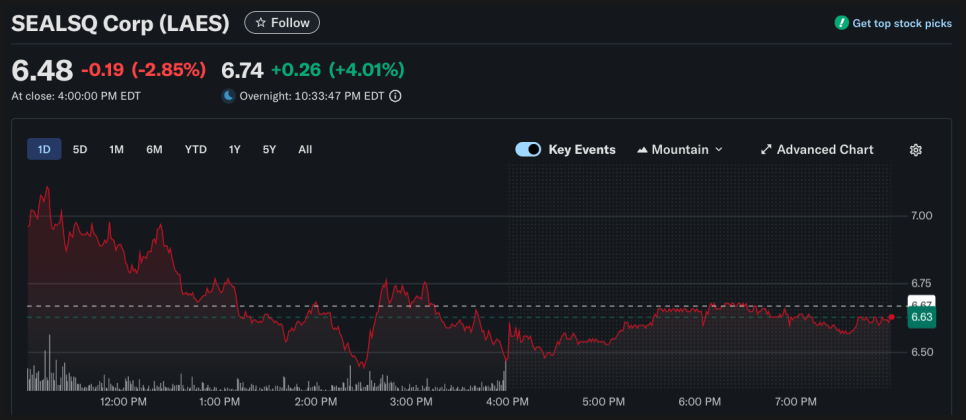Open chart settings gear icon
The width and height of the screenshot is (966, 420).
pos(915,150)
